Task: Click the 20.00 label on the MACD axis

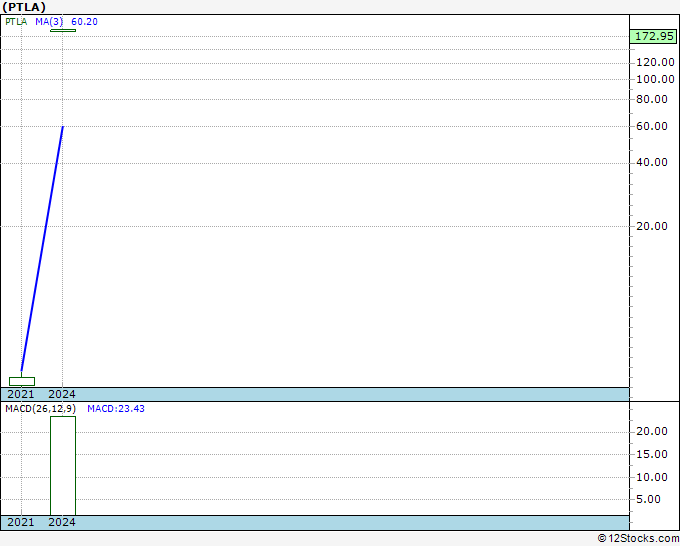Action: pos(652,431)
